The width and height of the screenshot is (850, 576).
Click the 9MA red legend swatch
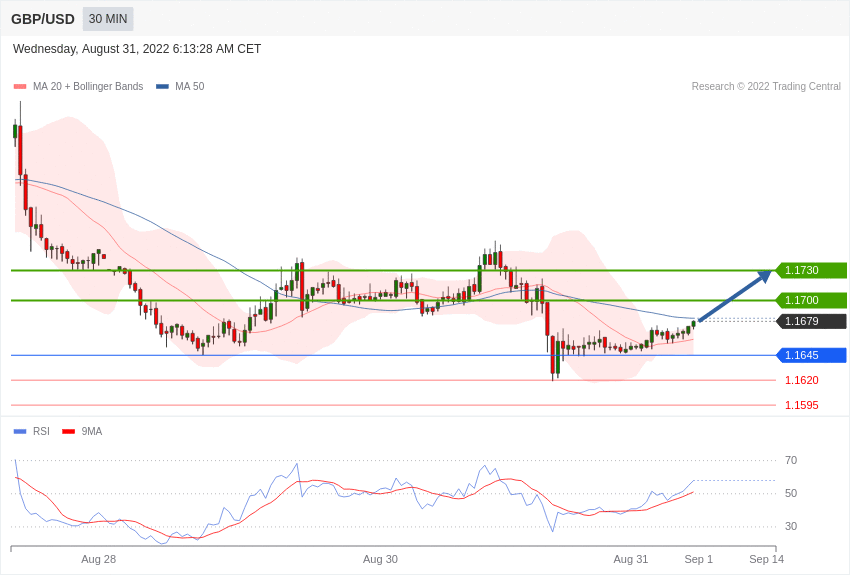[x=68, y=431]
